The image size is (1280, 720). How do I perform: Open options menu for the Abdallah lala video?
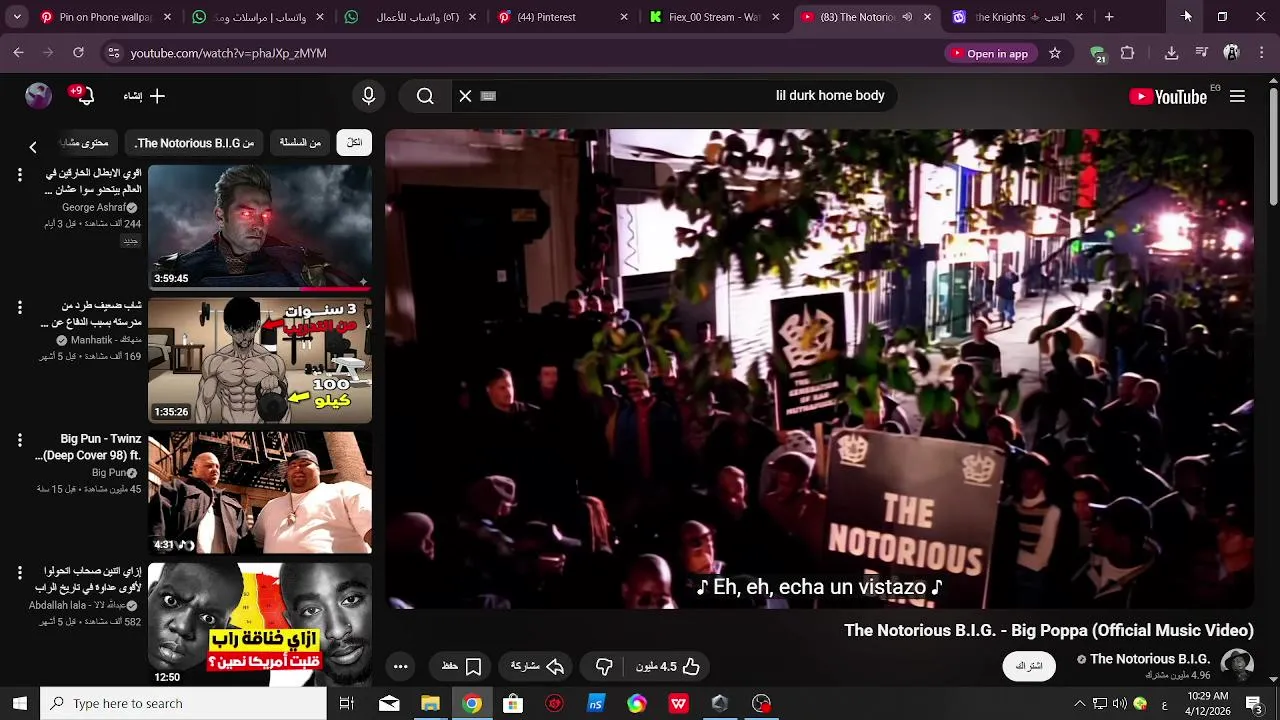19,572
